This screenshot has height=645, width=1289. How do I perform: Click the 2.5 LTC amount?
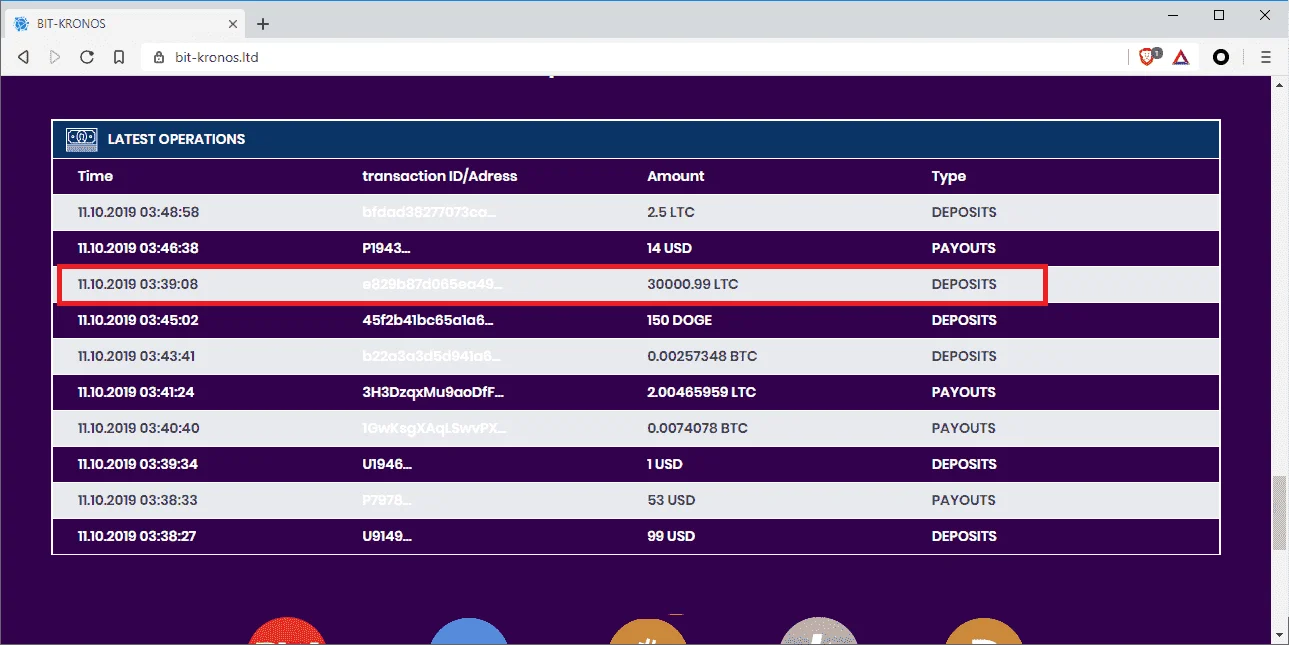point(671,212)
